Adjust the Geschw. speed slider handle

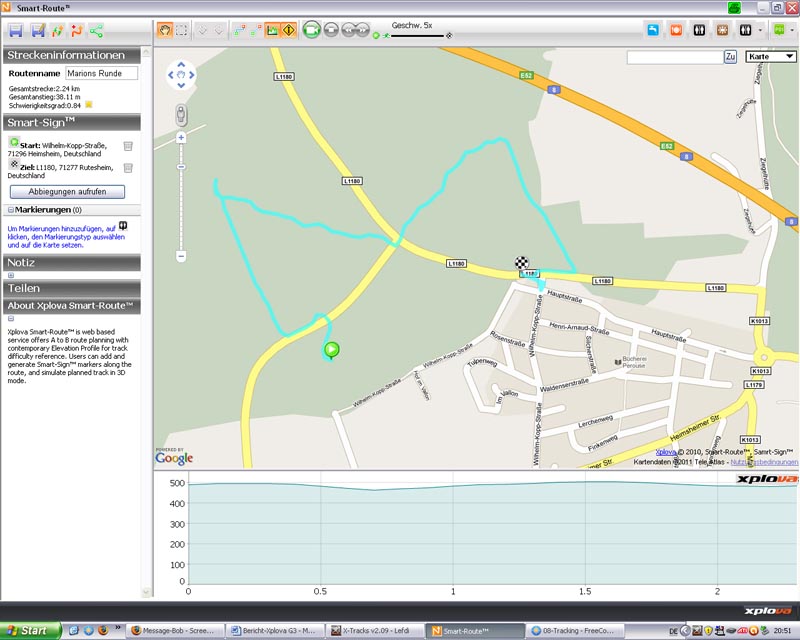pos(386,36)
